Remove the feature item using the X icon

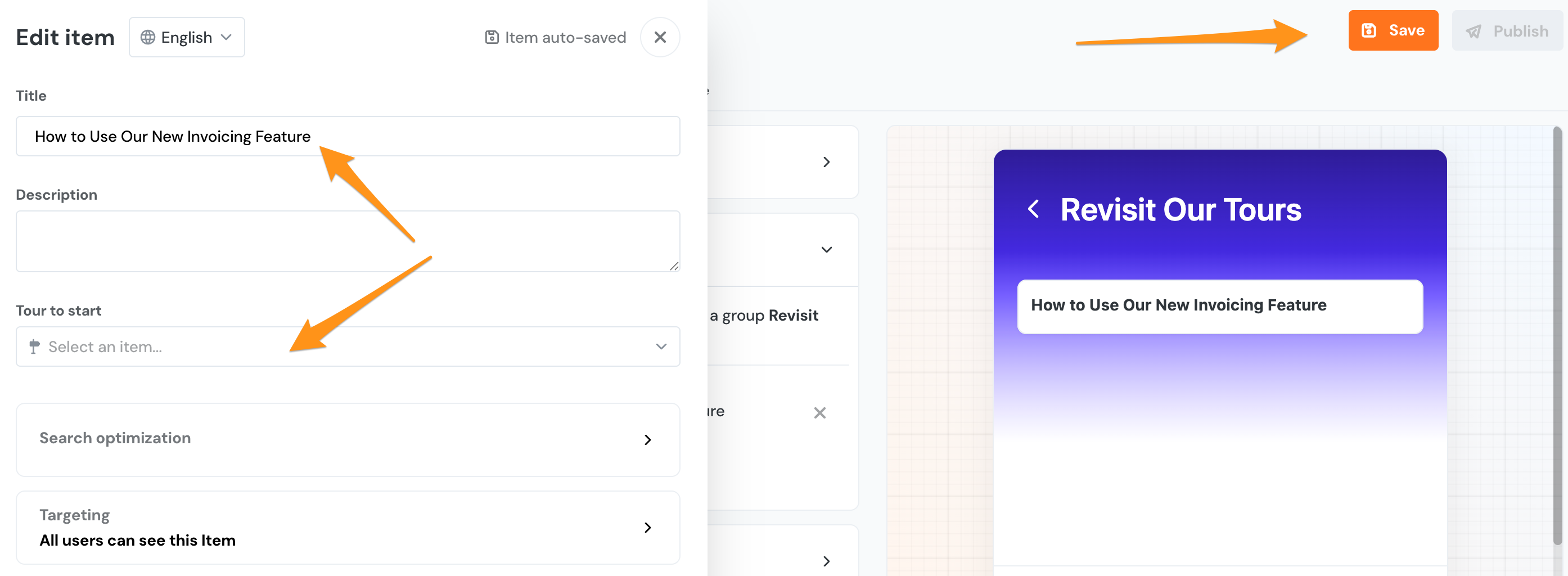click(x=821, y=413)
